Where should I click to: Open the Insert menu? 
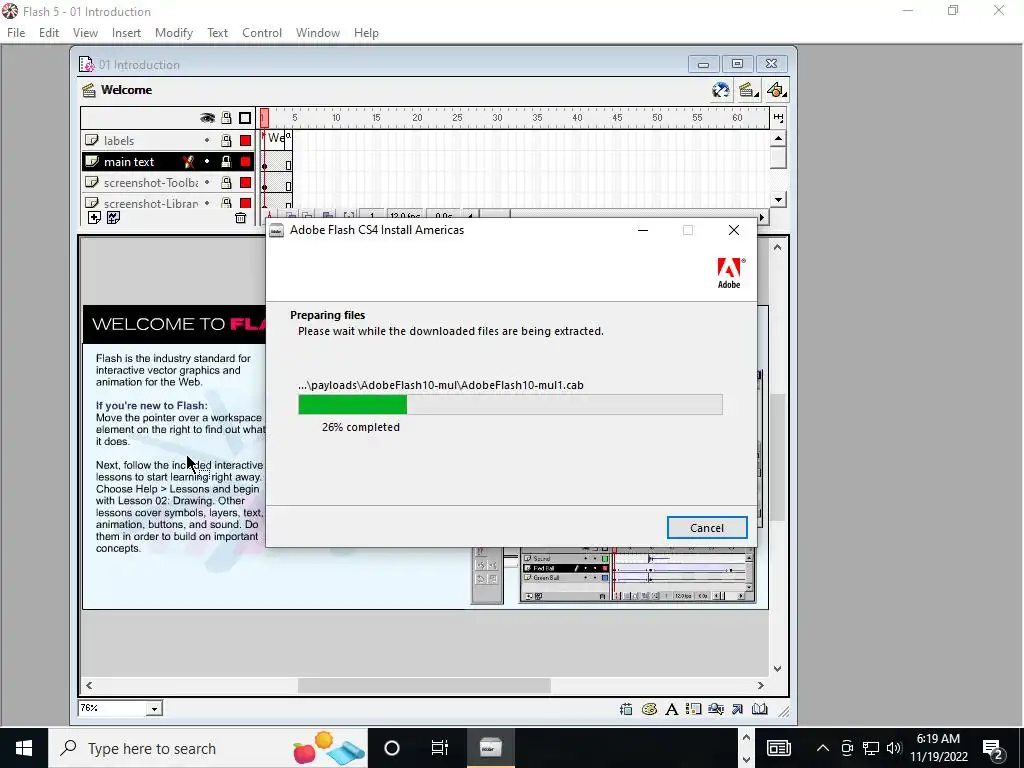pyautogui.click(x=126, y=33)
